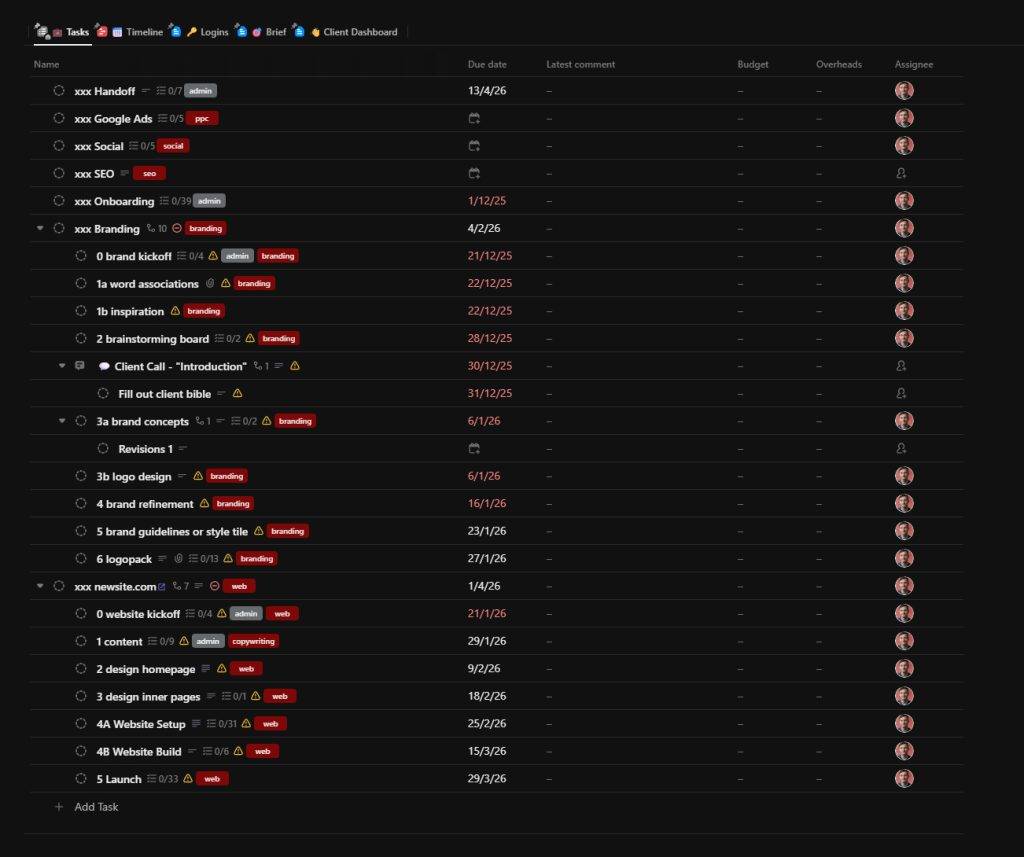The image size is (1024, 857).
Task: Click the status circle on xxx SEO
Action: [x=58, y=173]
